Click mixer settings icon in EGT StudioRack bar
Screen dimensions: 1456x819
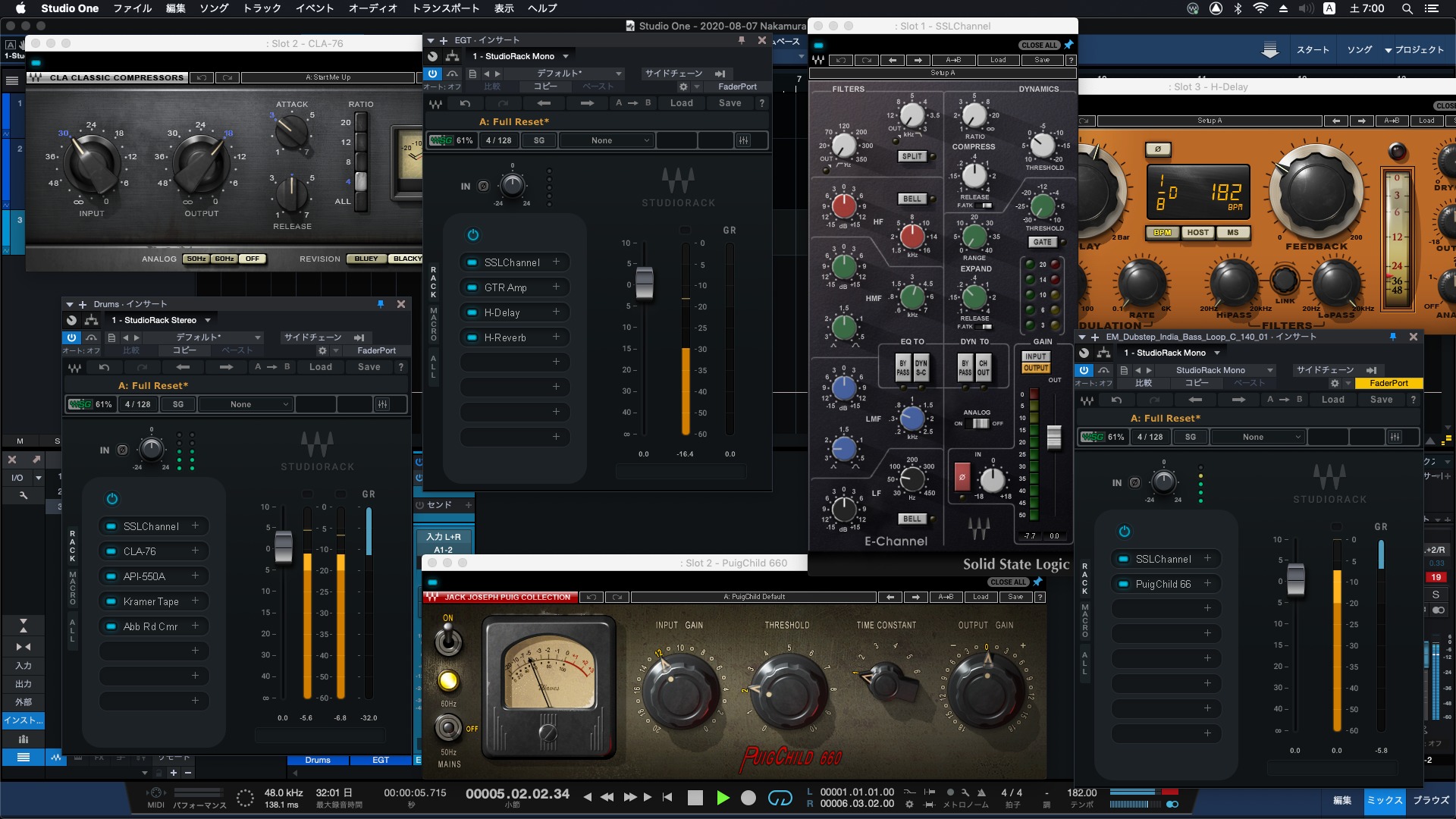tap(744, 140)
